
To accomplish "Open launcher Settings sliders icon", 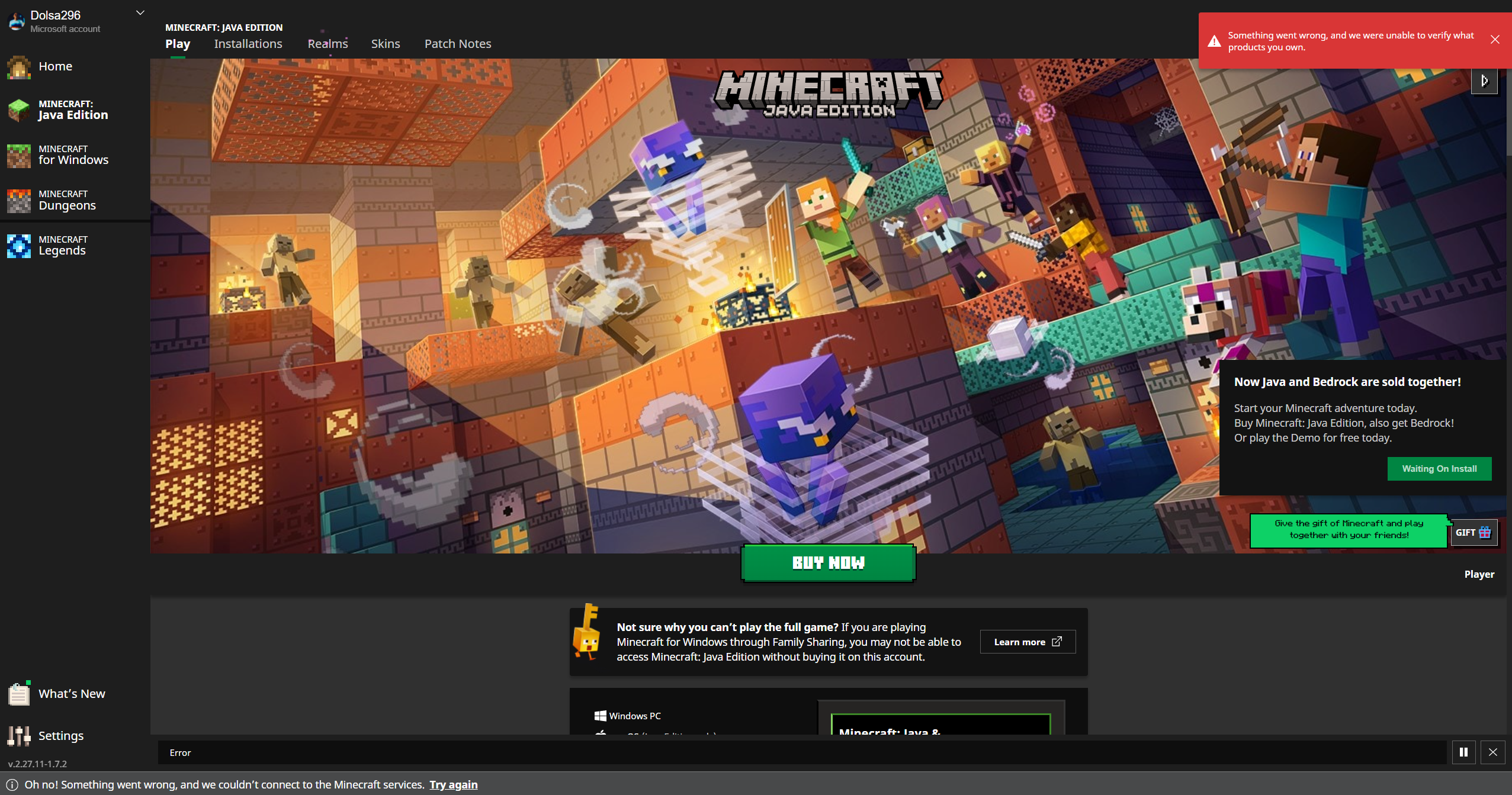I will pyautogui.click(x=19, y=735).
